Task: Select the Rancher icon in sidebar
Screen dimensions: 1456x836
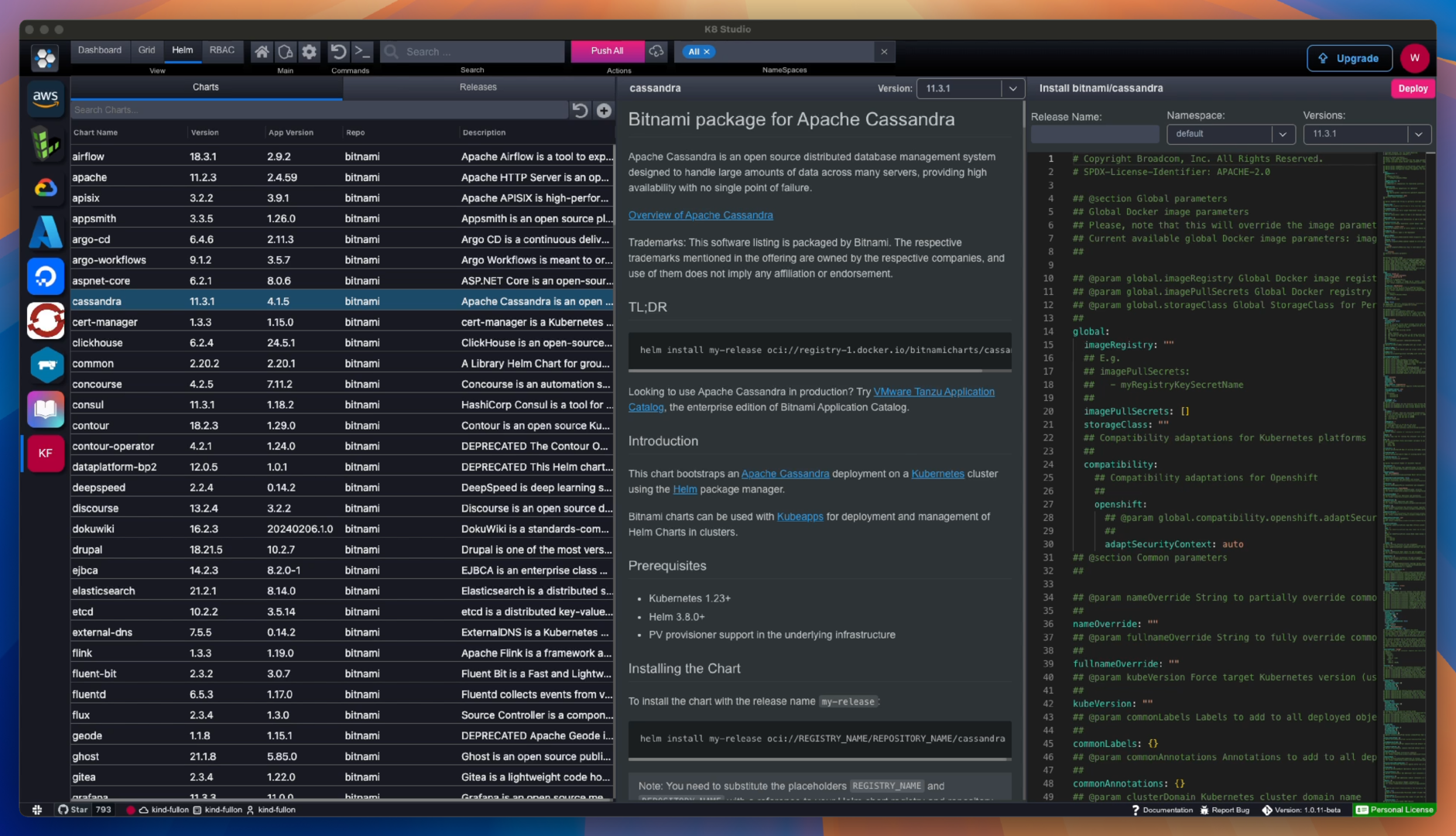Action: 46,365
